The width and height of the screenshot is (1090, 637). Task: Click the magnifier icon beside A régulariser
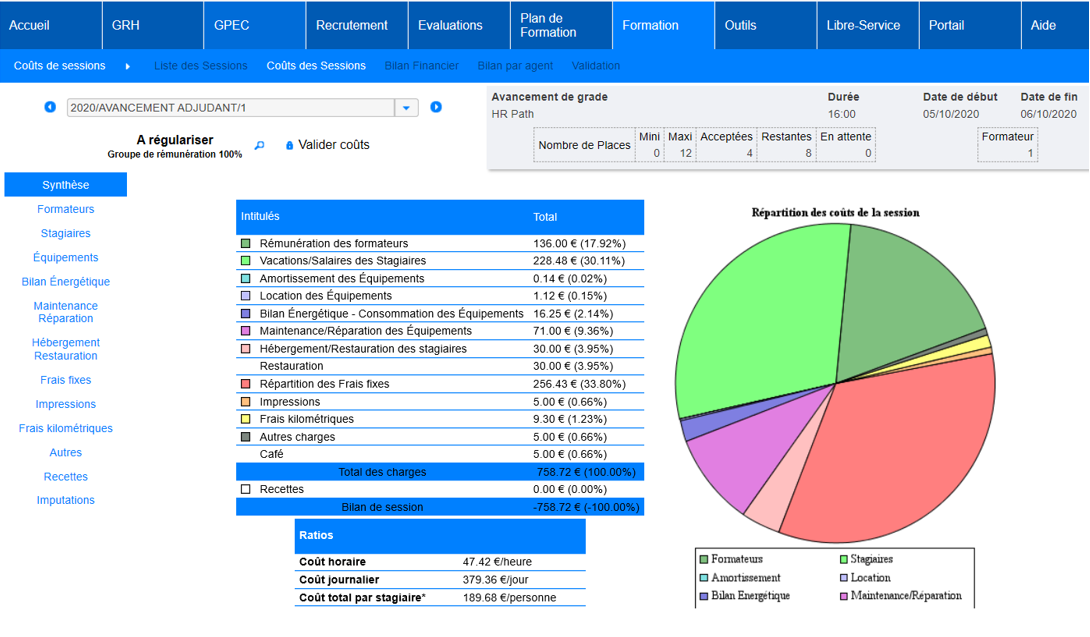point(260,146)
